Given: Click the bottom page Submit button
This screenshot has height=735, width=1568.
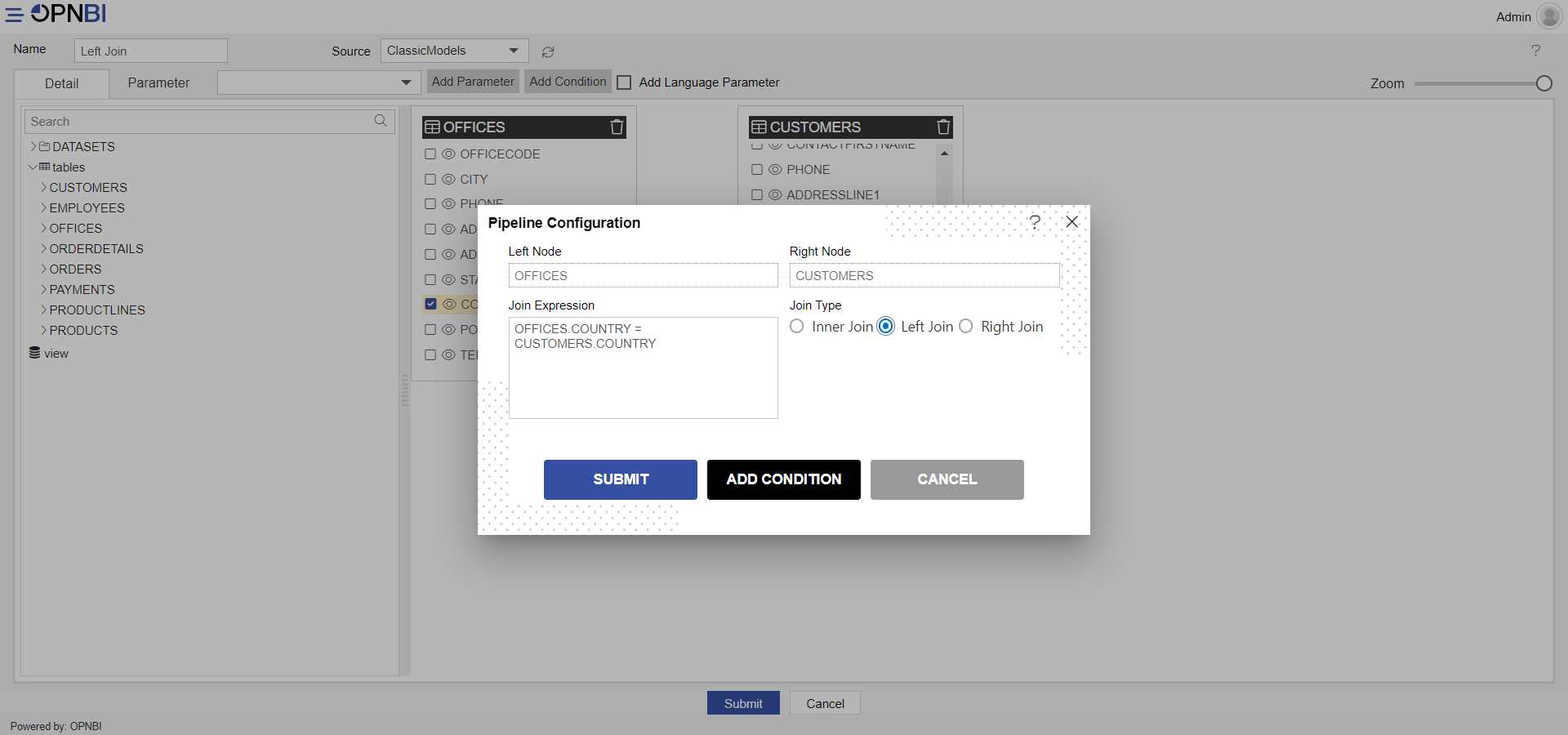Looking at the screenshot, I should [743, 703].
